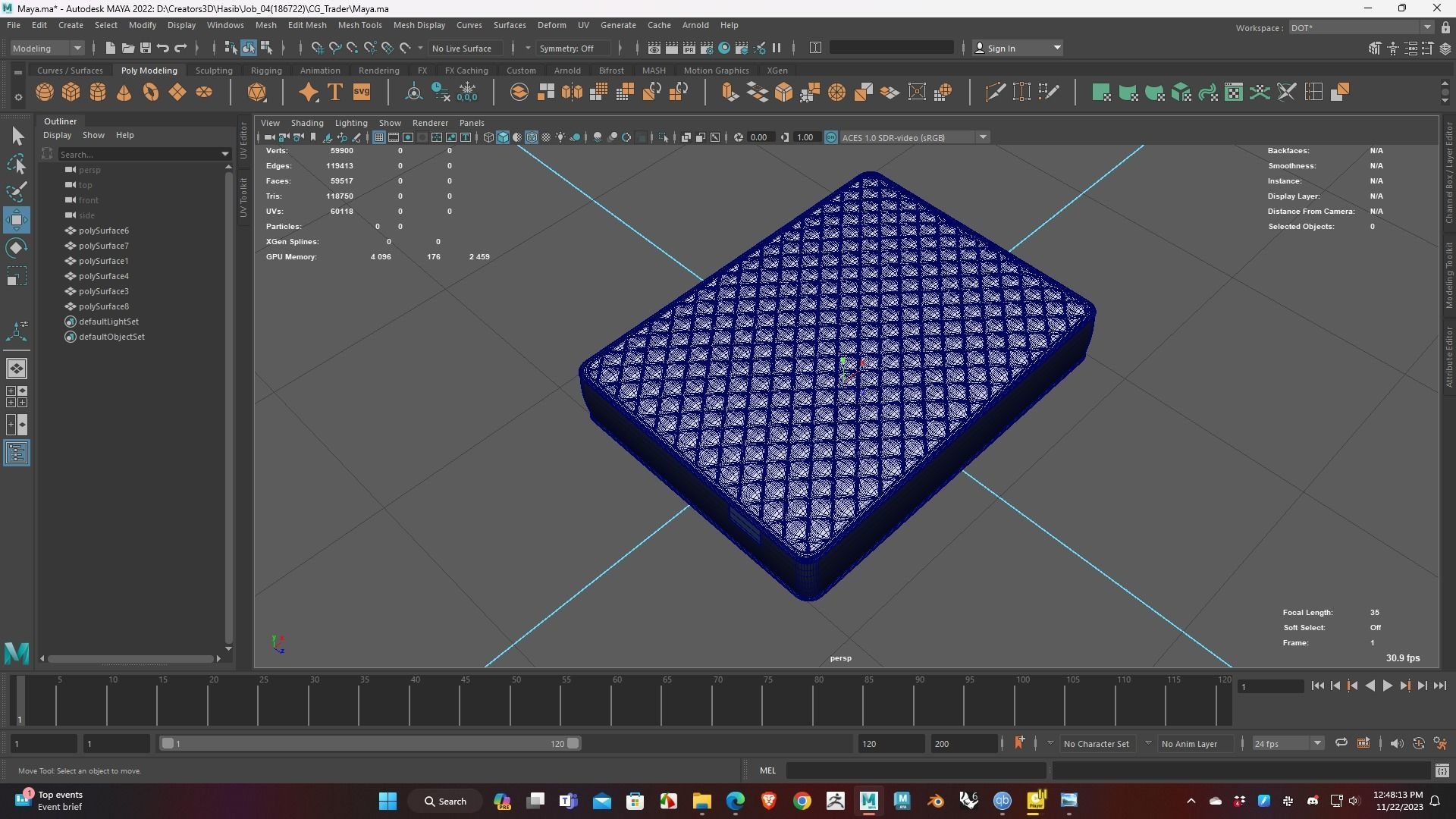Click the MEL script language label
This screenshot has width=1456, height=819.
(x=767, y=770)
